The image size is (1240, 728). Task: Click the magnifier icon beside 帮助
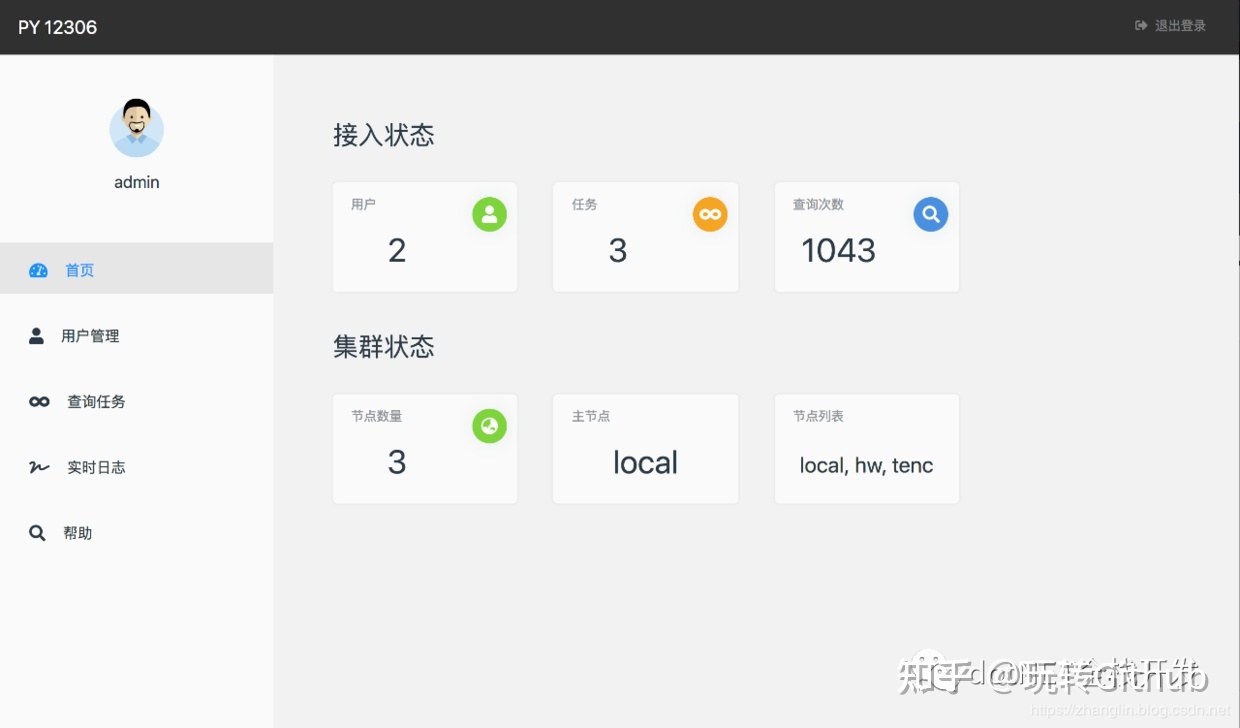coord(37,533)
